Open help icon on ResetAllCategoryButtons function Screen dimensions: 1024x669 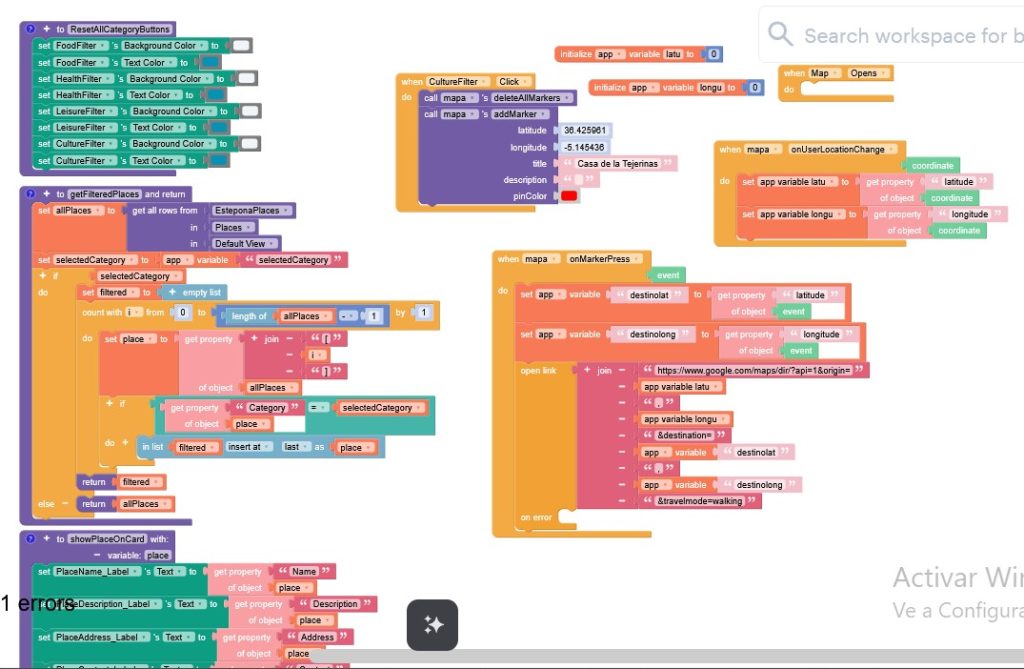pyautogui.click(x=30, y=29)
